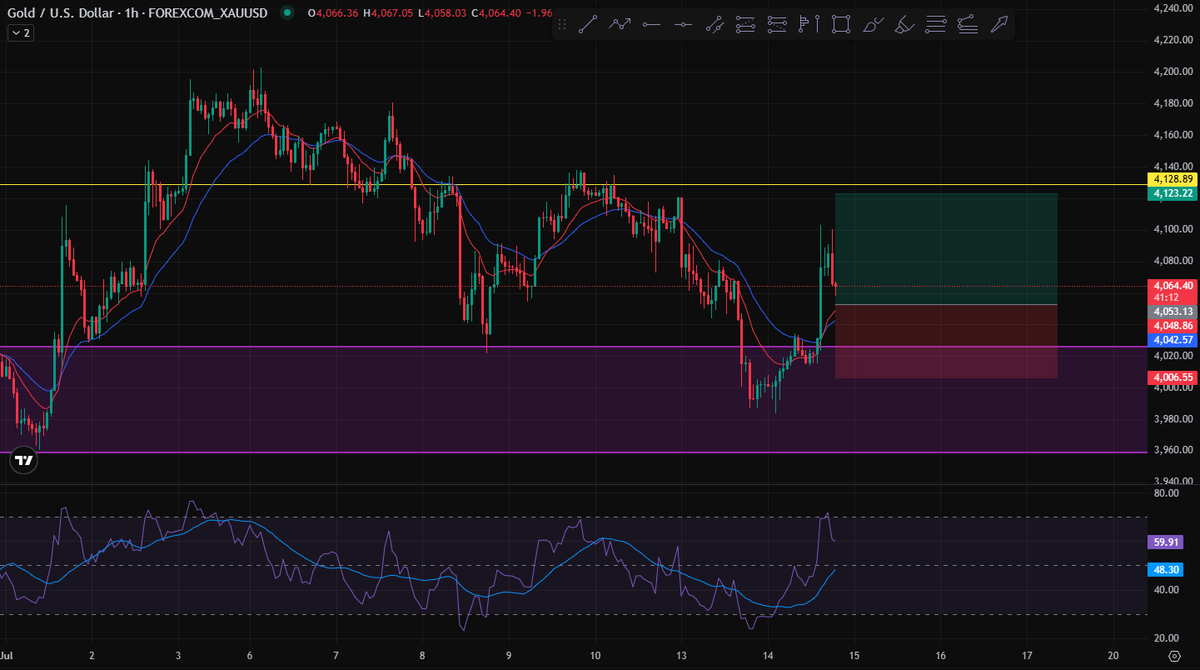Screen dimensions: 1200x670
Task: Select the Rectangle drawing tool
Action: [841, 25]
